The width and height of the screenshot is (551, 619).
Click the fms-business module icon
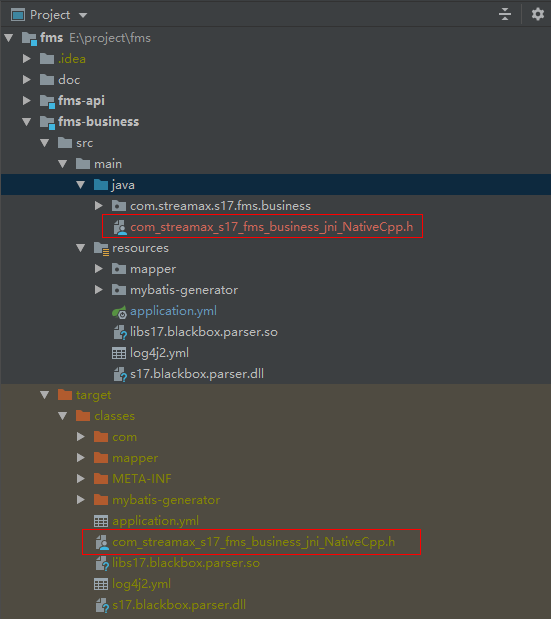[x=47, y=122]
